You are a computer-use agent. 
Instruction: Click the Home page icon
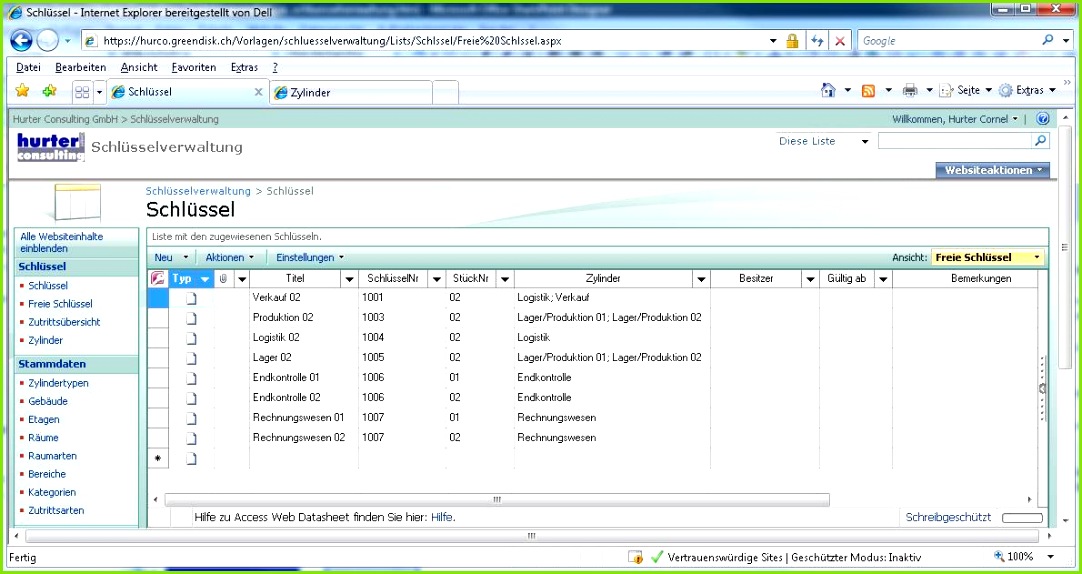pyautogui.click(x=828, y=91)
